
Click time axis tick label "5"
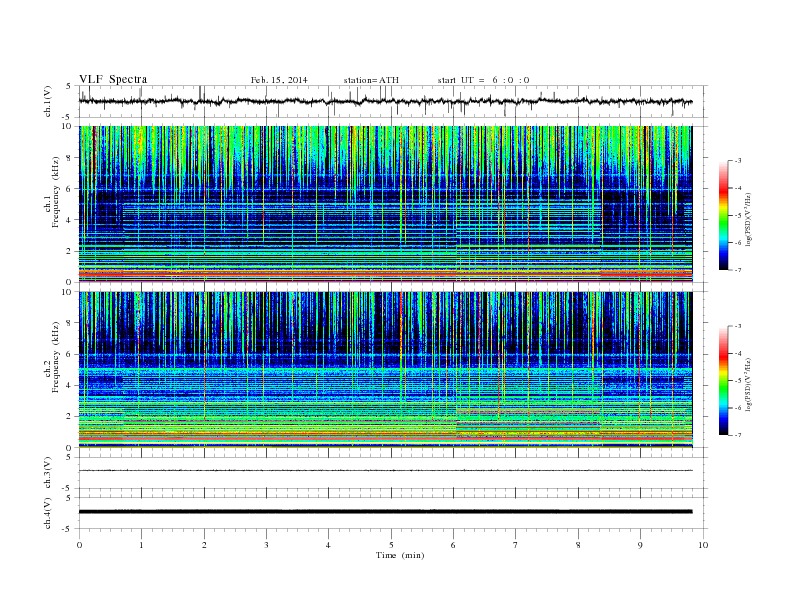(x=391, y=545)
